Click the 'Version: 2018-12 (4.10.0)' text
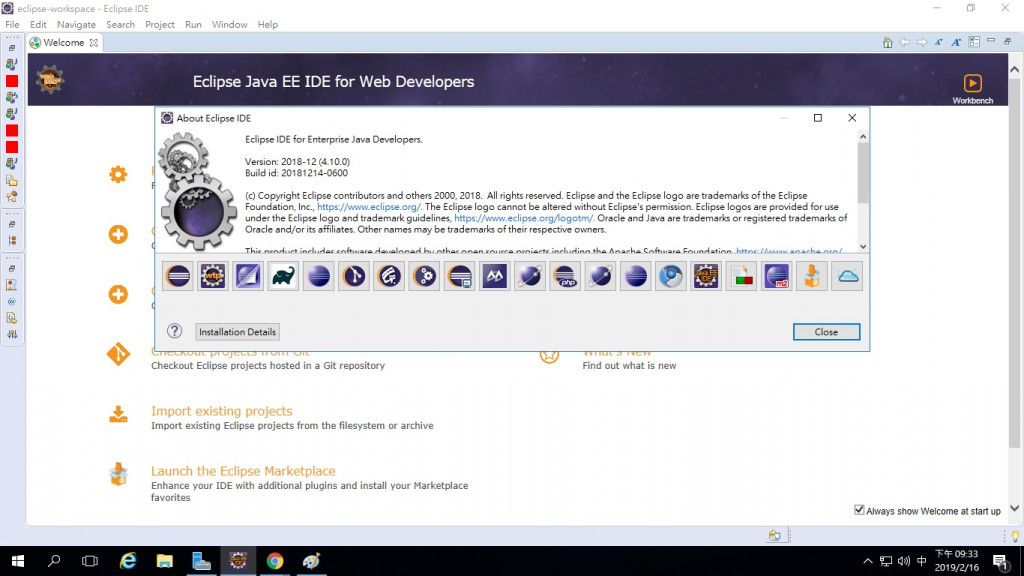The height and width of the screenshot is (576, 1024). [297, 161]
